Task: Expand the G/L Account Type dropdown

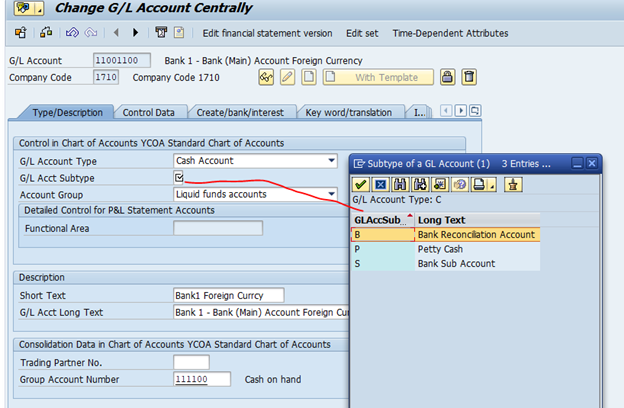Action: pyautogui.click(x=332, y=161)
